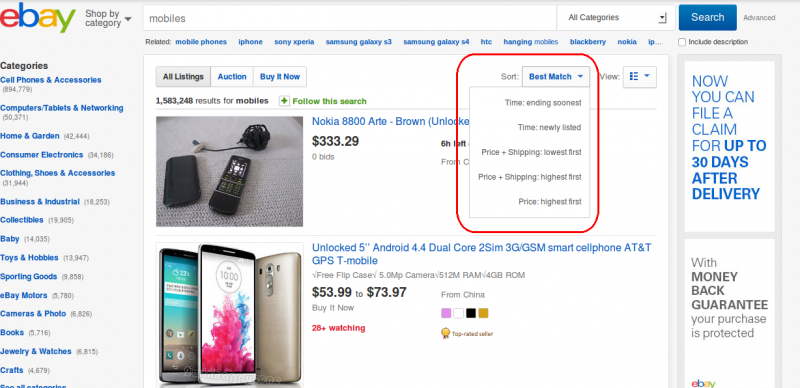Viewport: 800px width, 388px height.
Task: Click the green plus follow search icon
Action: click(285, 101)
